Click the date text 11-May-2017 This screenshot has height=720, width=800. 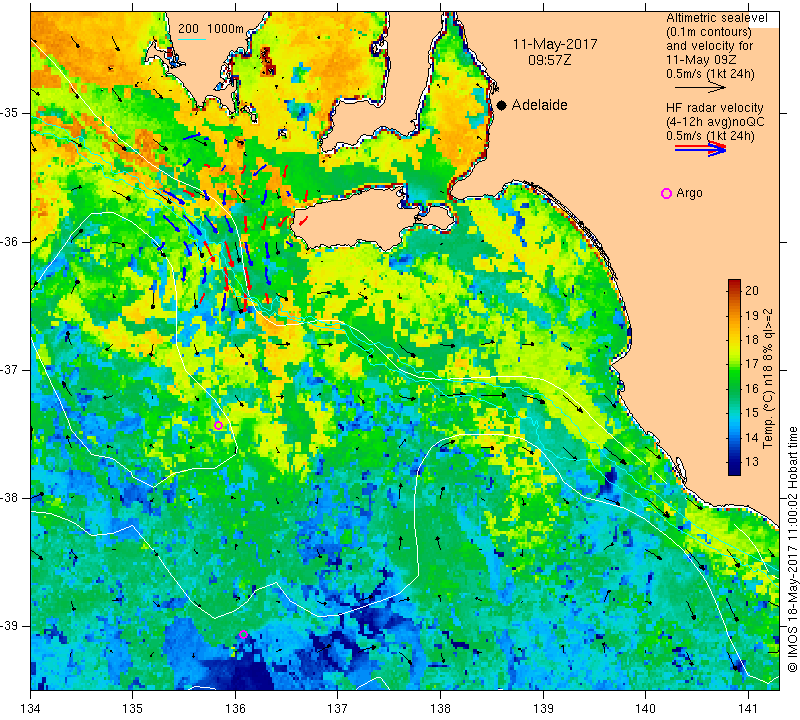(x=555, y=44)
